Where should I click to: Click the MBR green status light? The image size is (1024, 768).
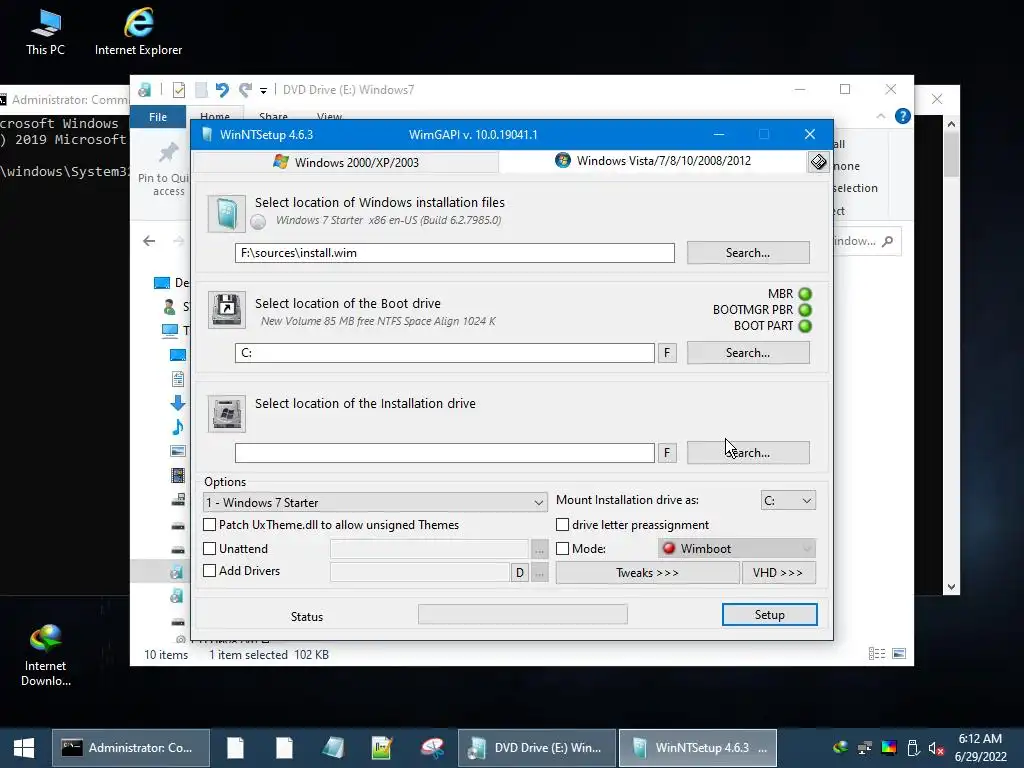[x=805, y=294]
